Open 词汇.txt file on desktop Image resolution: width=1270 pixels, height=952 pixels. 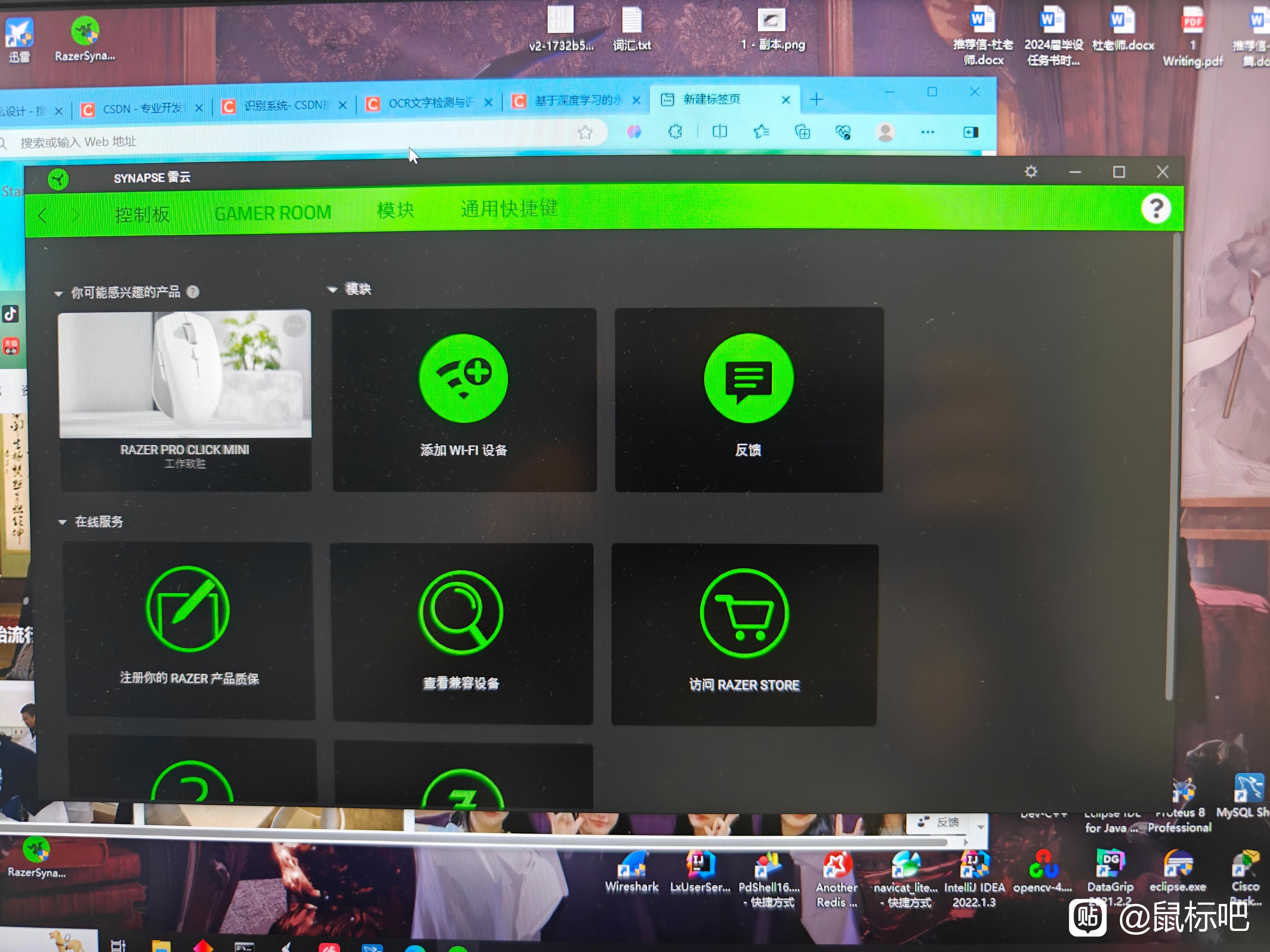tap(632, 29)
